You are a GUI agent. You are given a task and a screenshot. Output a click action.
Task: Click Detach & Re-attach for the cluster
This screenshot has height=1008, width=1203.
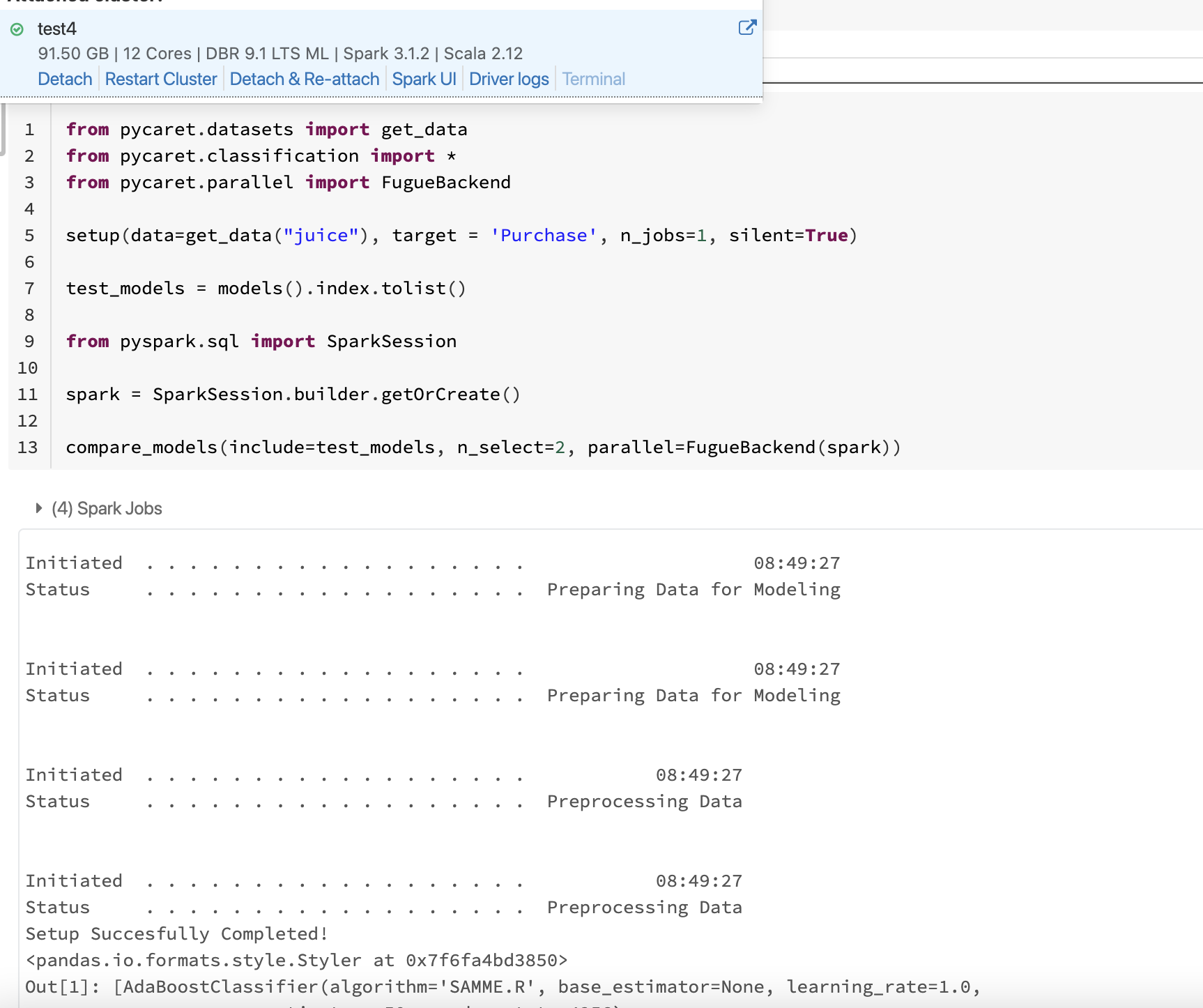coord(304,79)
